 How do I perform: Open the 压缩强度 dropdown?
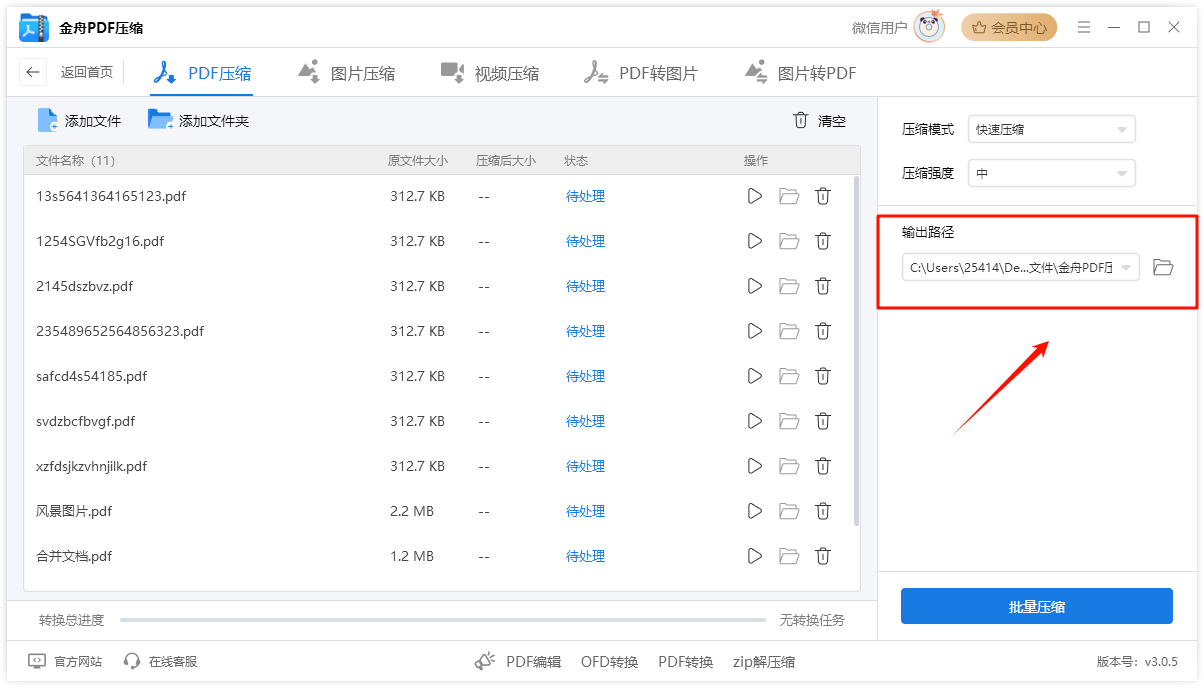(1052, 173)
